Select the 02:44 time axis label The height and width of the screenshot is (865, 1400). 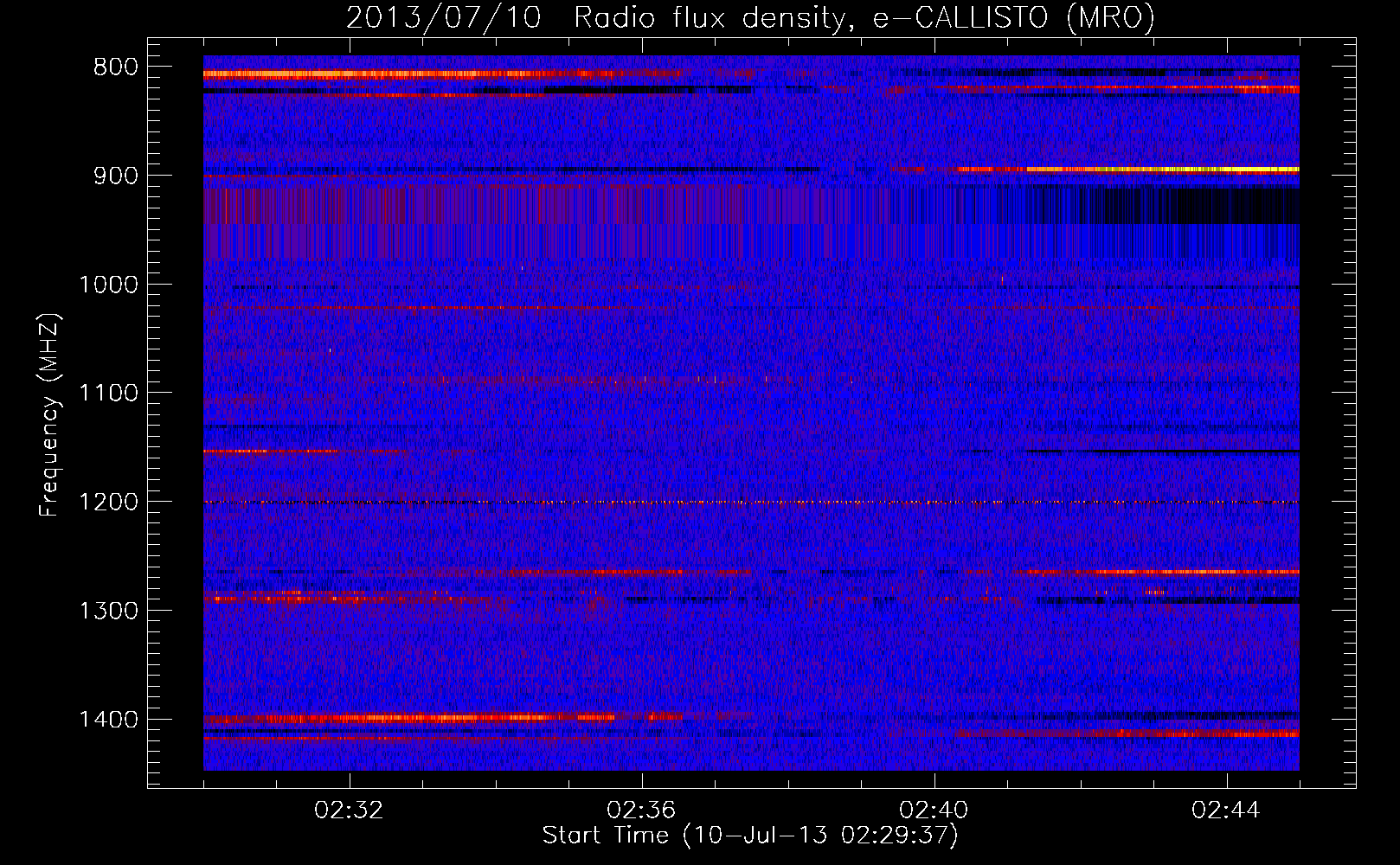1227,811
